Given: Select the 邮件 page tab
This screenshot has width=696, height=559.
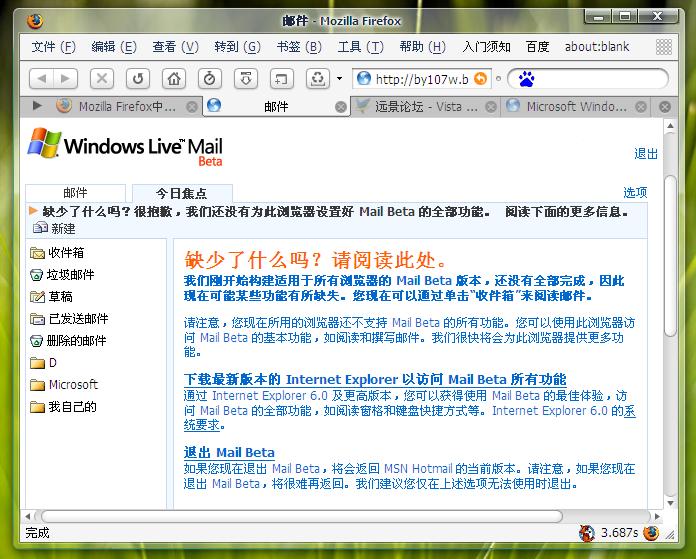Looking at the screenshot, I should click(75, 193).
